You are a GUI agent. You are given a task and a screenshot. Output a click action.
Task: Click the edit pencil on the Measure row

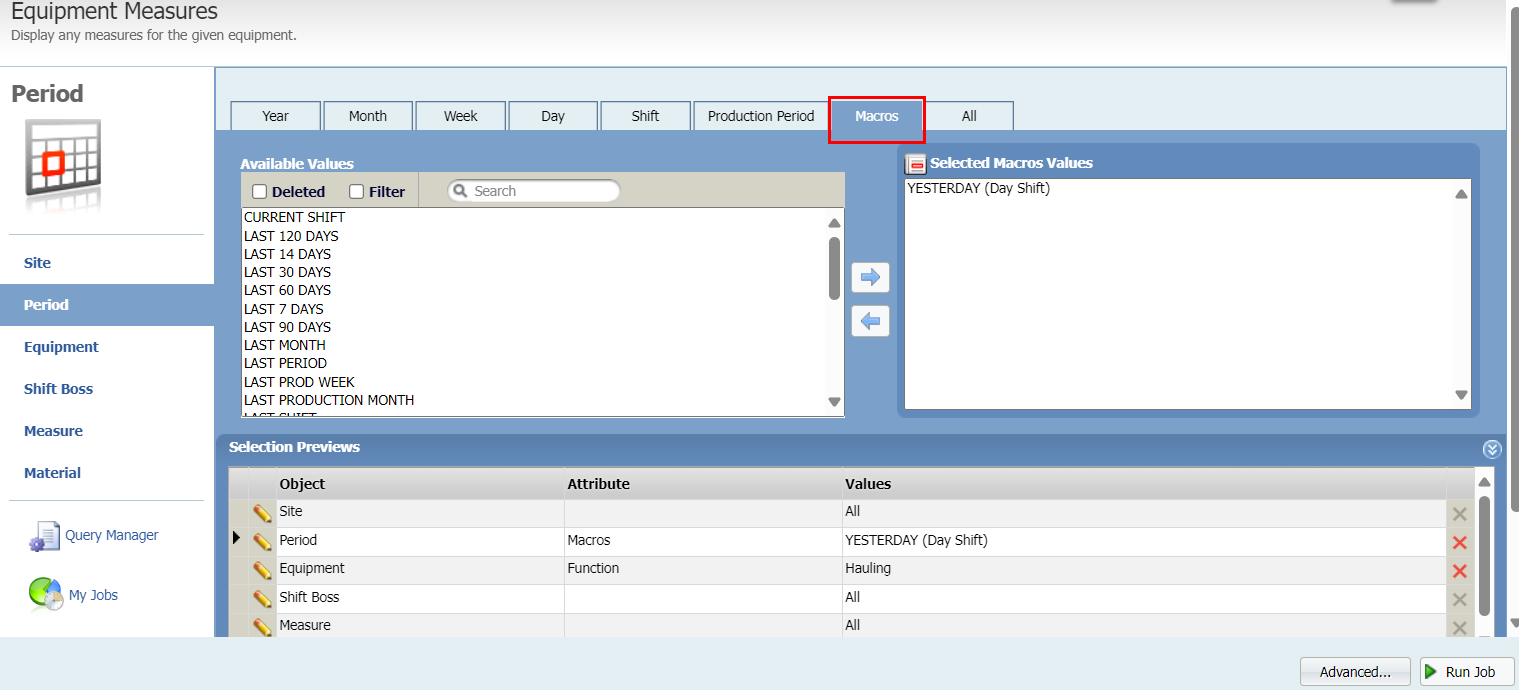(x=262, y=625)
